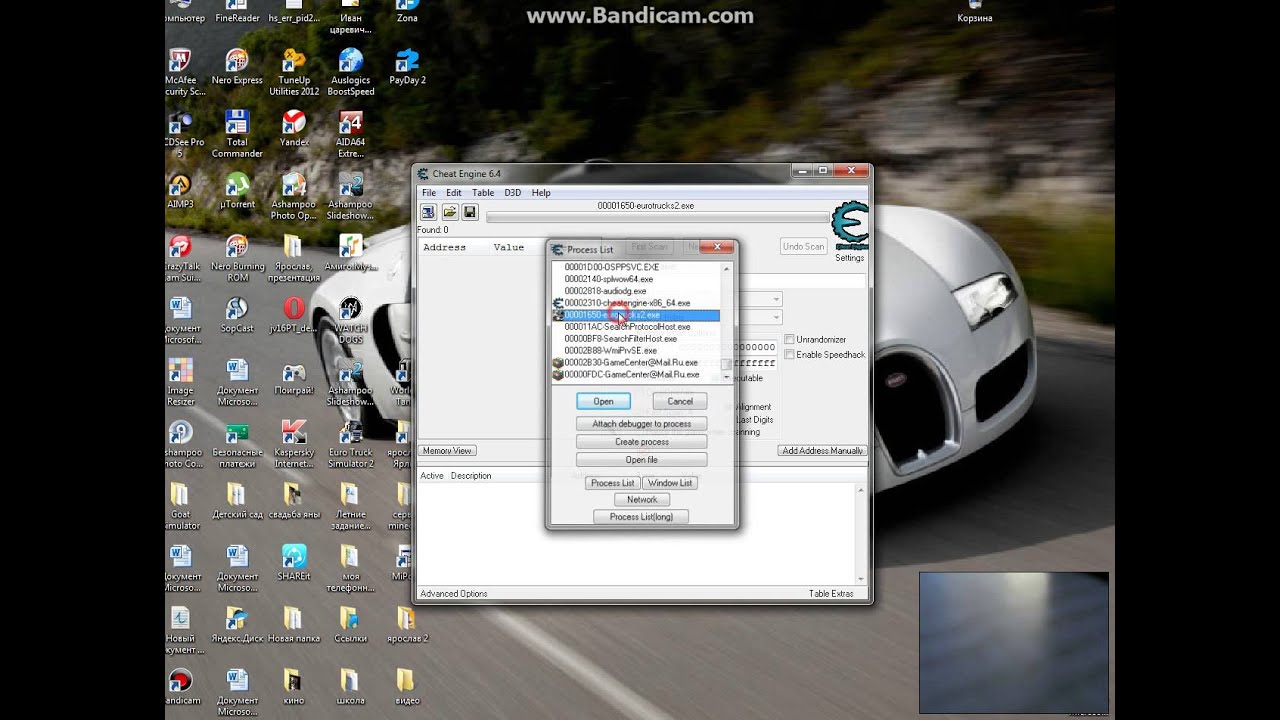This screenshot has width=1280, height=720.
Task: Click the Process List(long) button
Action: click(642, 517)
